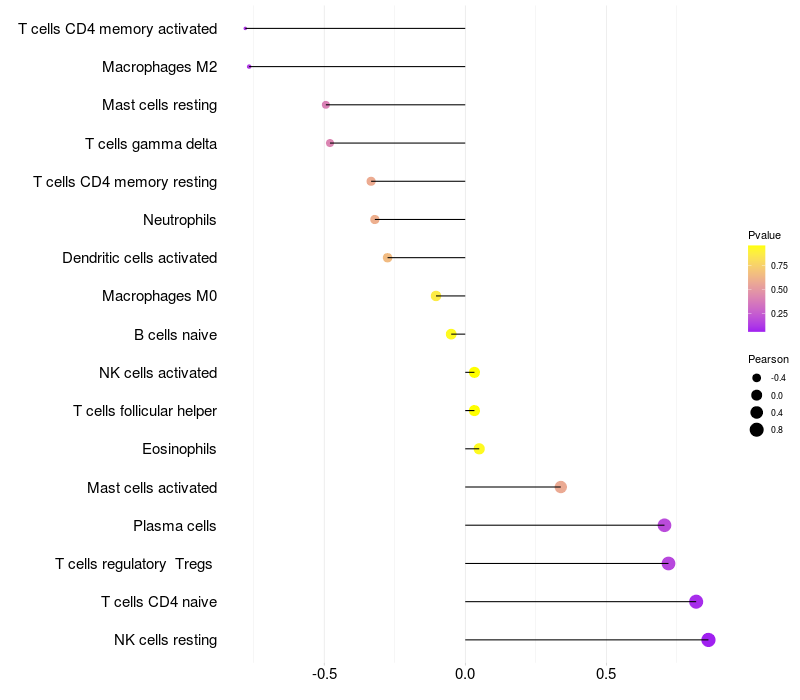Select the Dendritic cells activated dot
Screen dimensions: 800x700
[388, 258]
